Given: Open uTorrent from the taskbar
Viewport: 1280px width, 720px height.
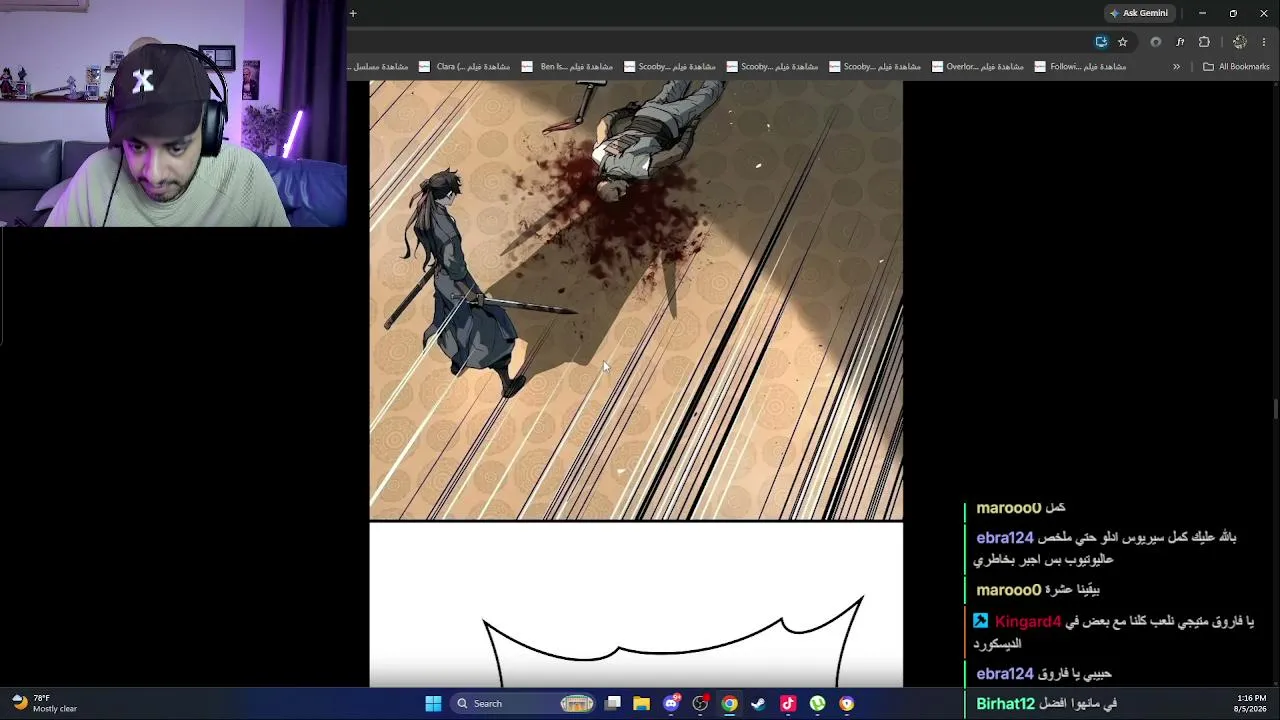Looking at the screenshot, I should [x=817, y=704].
